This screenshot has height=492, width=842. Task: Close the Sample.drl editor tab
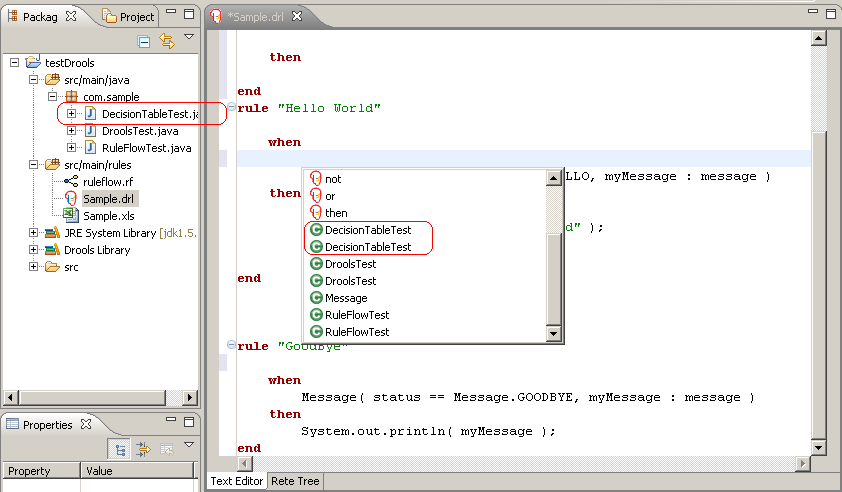[296, 16]
